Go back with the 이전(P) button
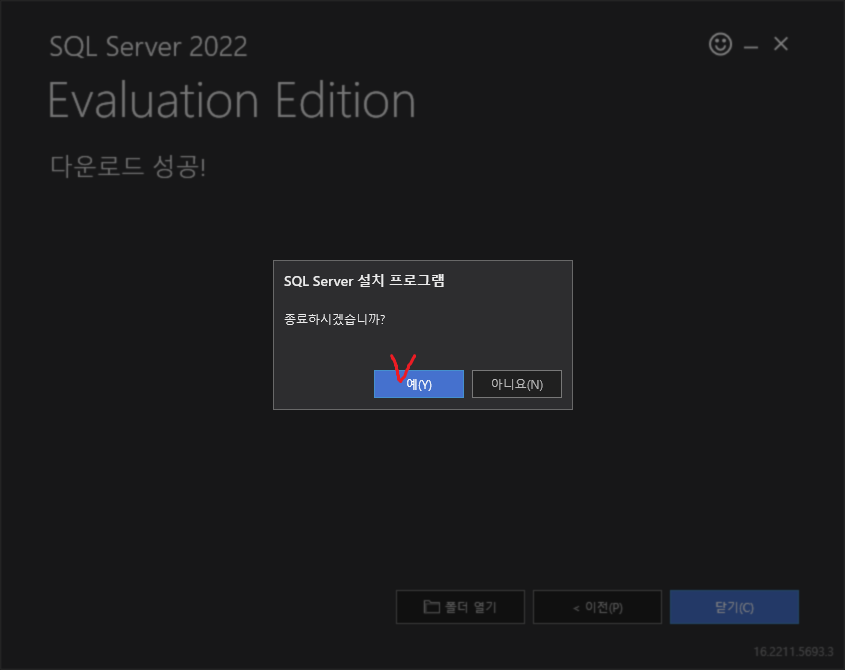This screenshot has width=845, height=670. click(x=597, y=607)
